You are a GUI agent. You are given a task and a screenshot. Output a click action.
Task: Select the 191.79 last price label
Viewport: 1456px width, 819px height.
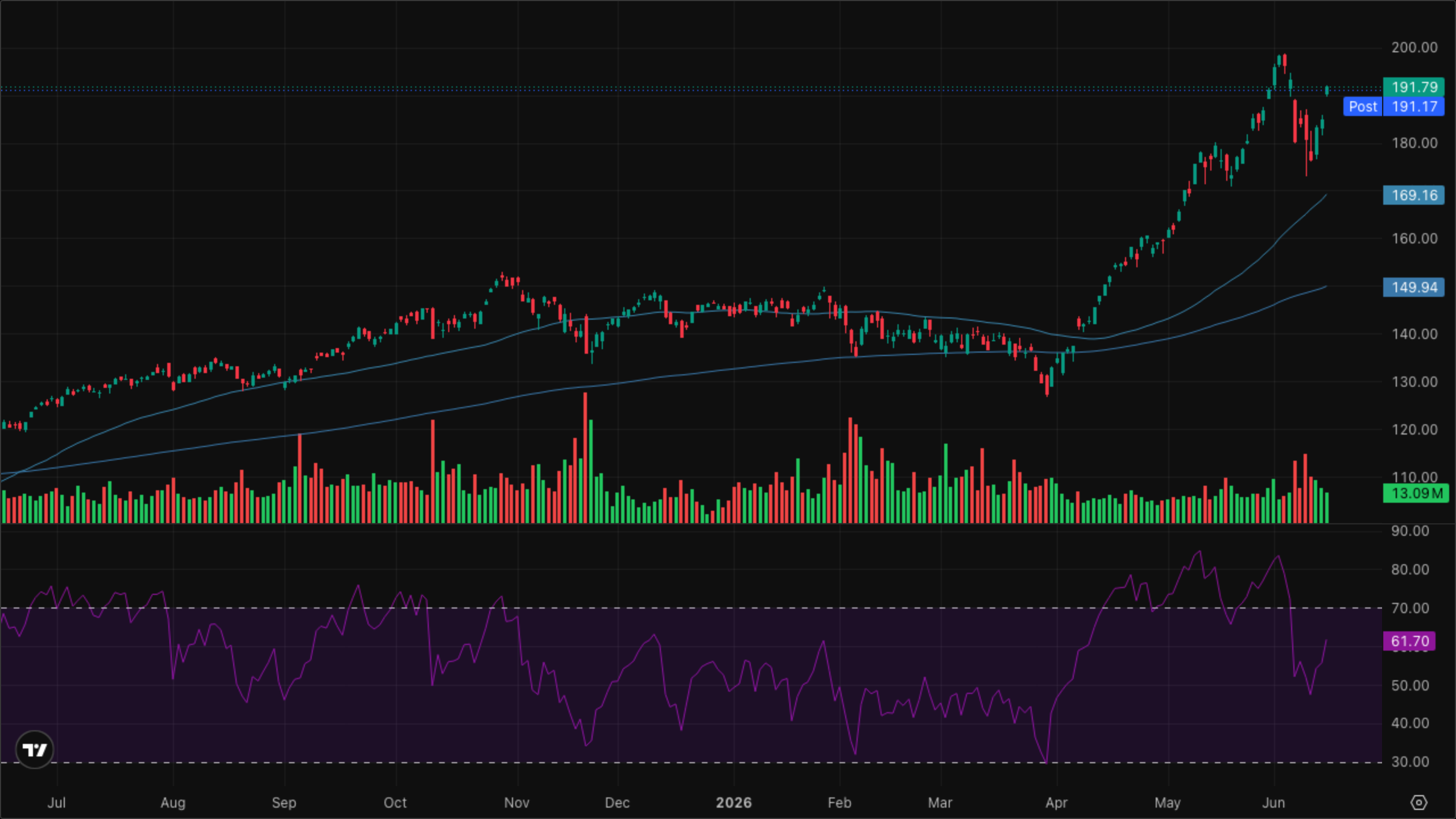(x=1413, y=87)
